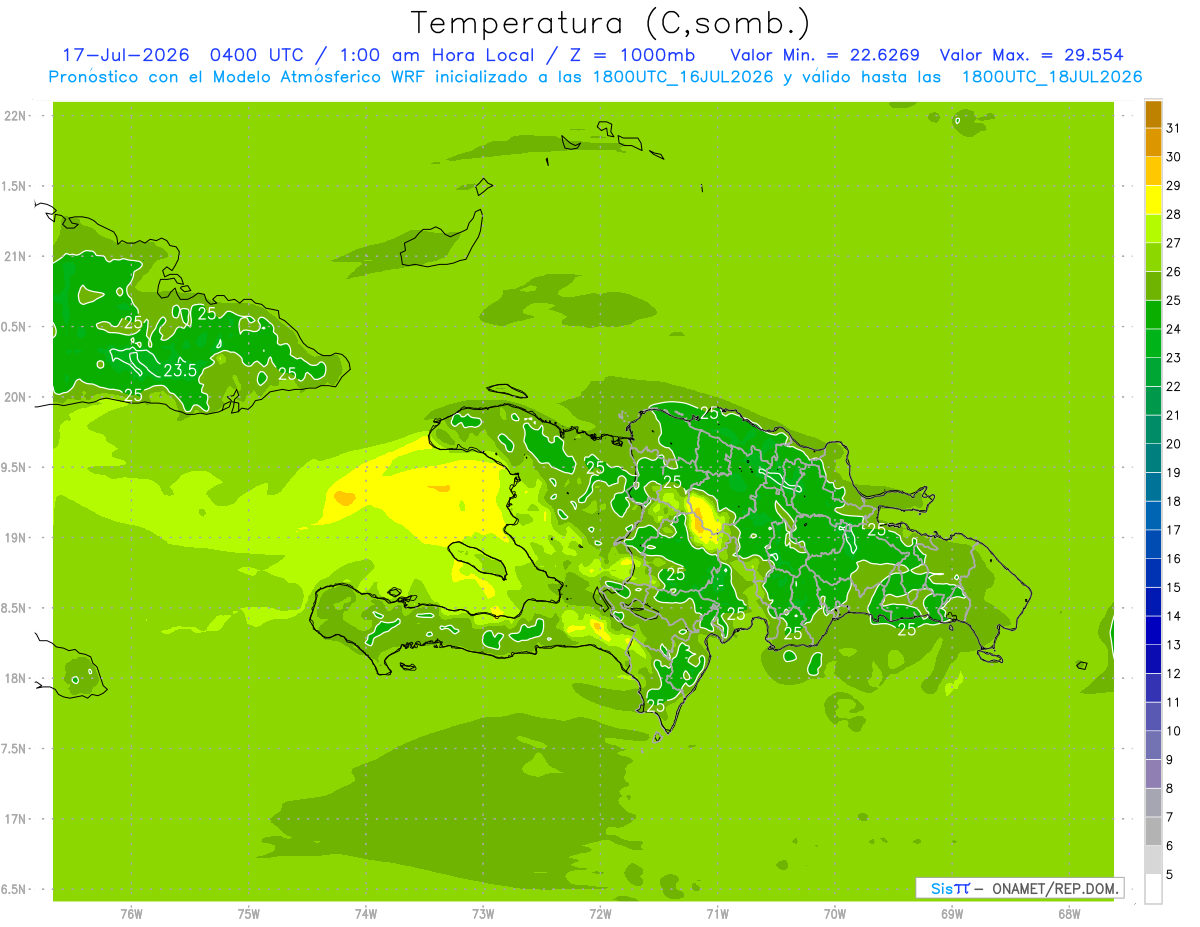Click "Valor Min. = 22.6269" text
The height and width of the screenshot is (927, 1200).
tap(825, 55)
